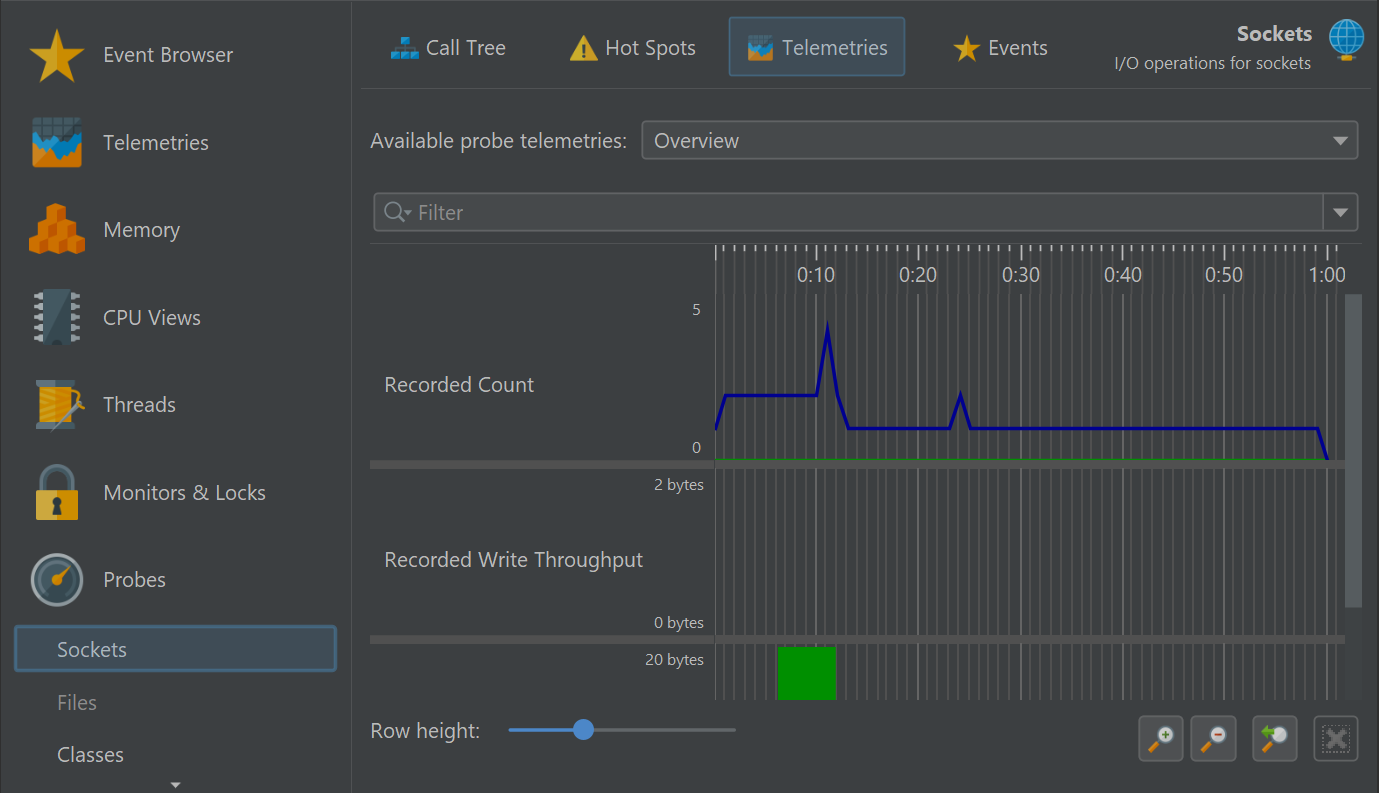
Task: Open the Telemetries section in sidebar
Action: [155, 143]
